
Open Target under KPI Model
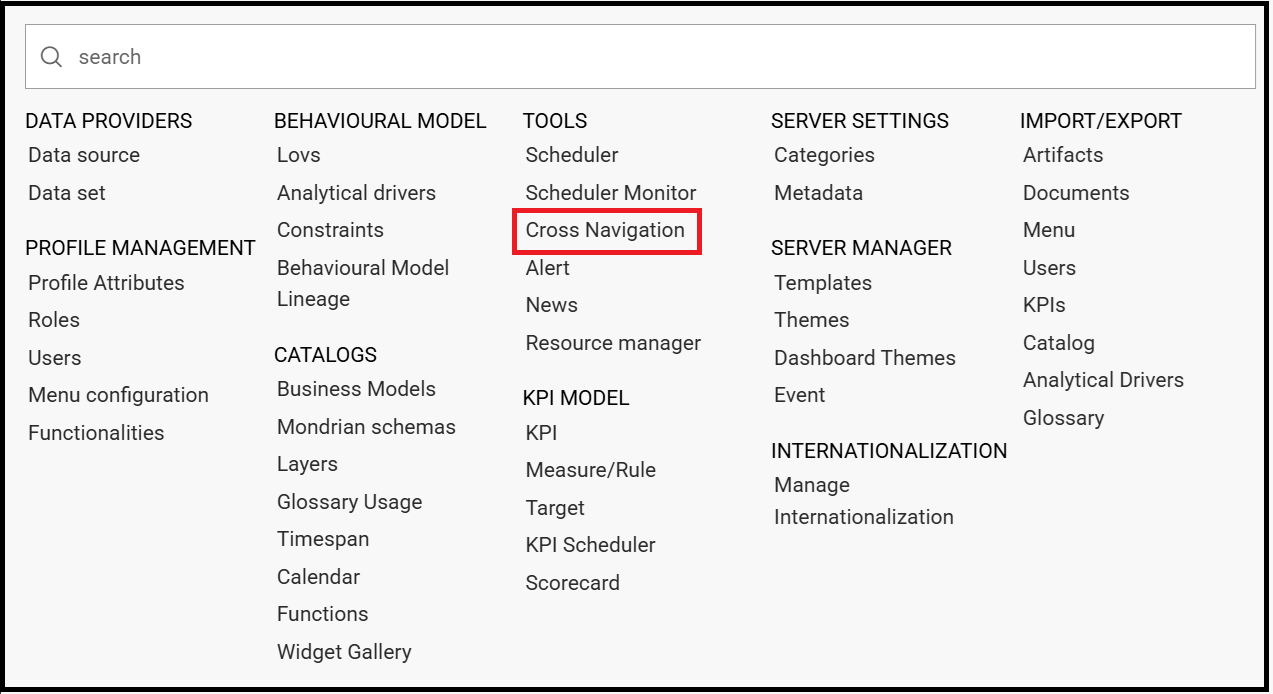click(x=555, y=508)
